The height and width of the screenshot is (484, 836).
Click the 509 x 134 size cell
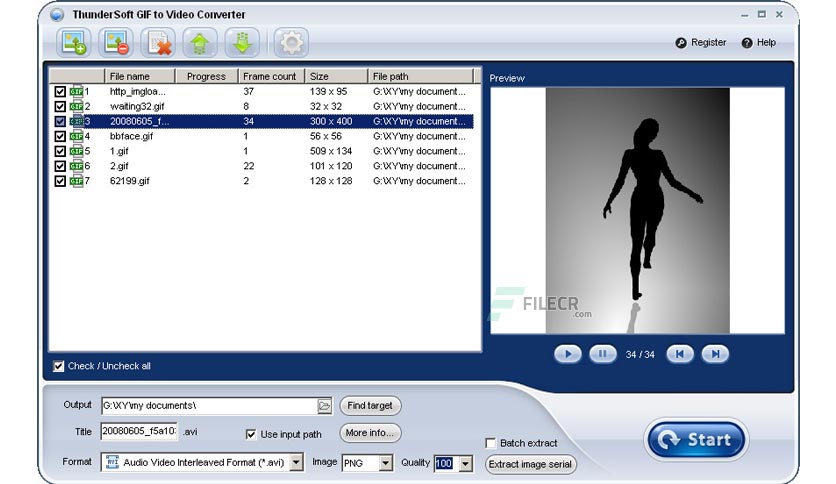(331, 151)
